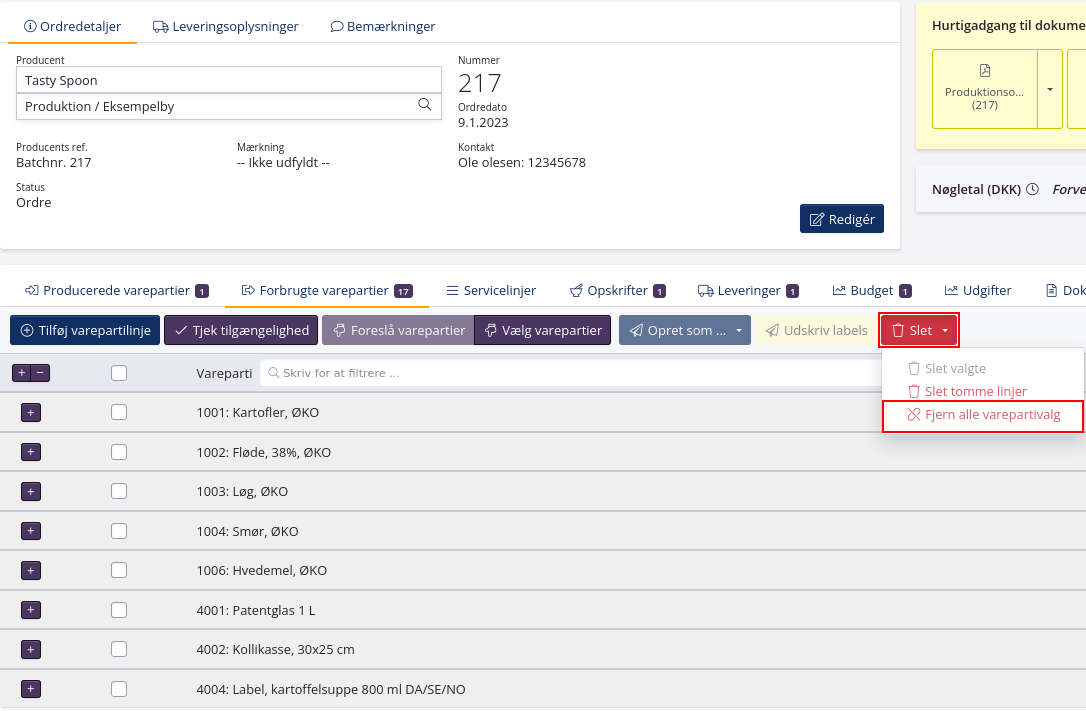Switch to the Leveringsoplysninger tab
Image resolution: width=1086 pixels, height=711 pixels.
pos(226,26)
